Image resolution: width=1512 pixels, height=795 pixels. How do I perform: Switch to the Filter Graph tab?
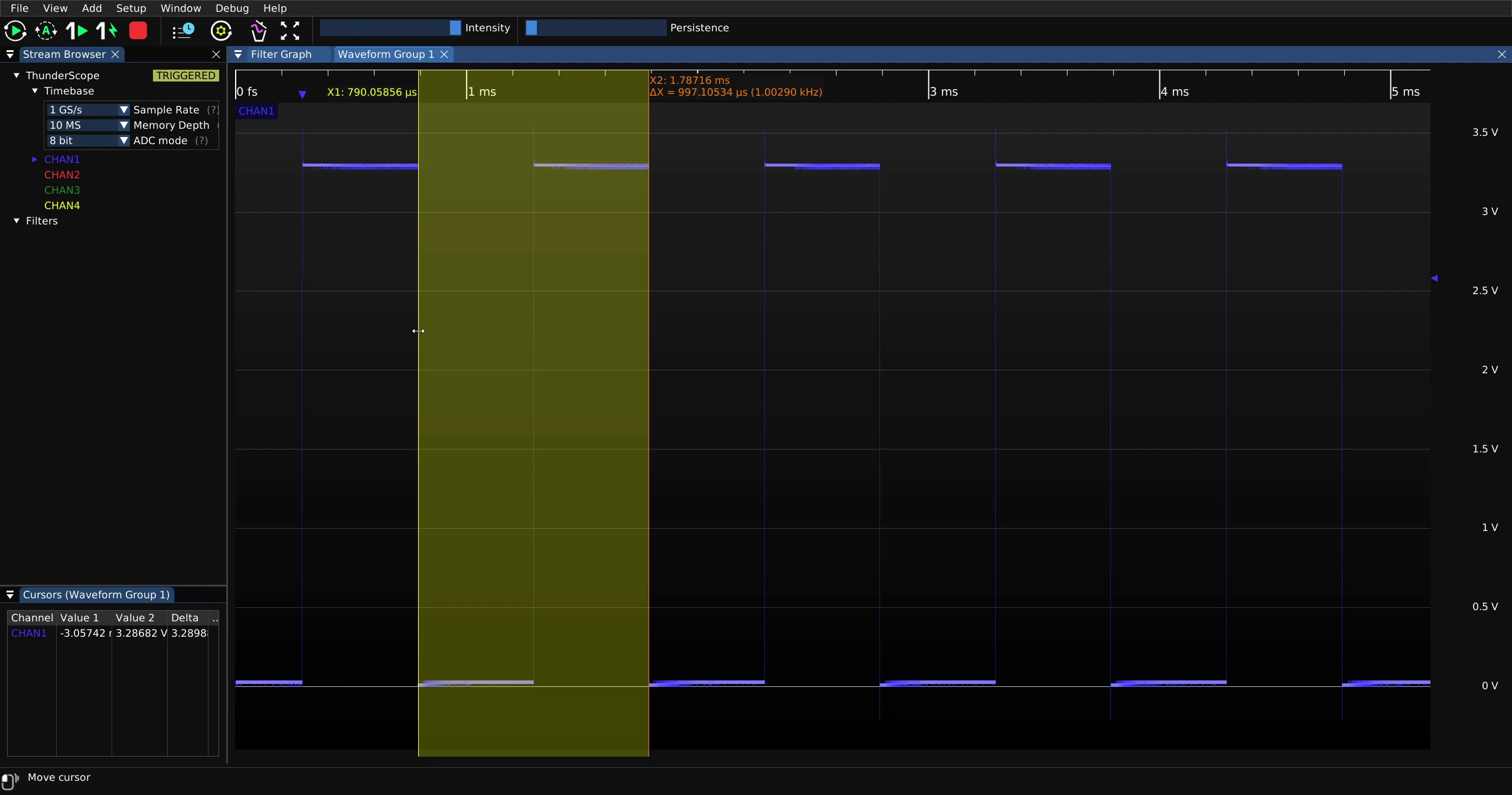click(x=281, y=54)
